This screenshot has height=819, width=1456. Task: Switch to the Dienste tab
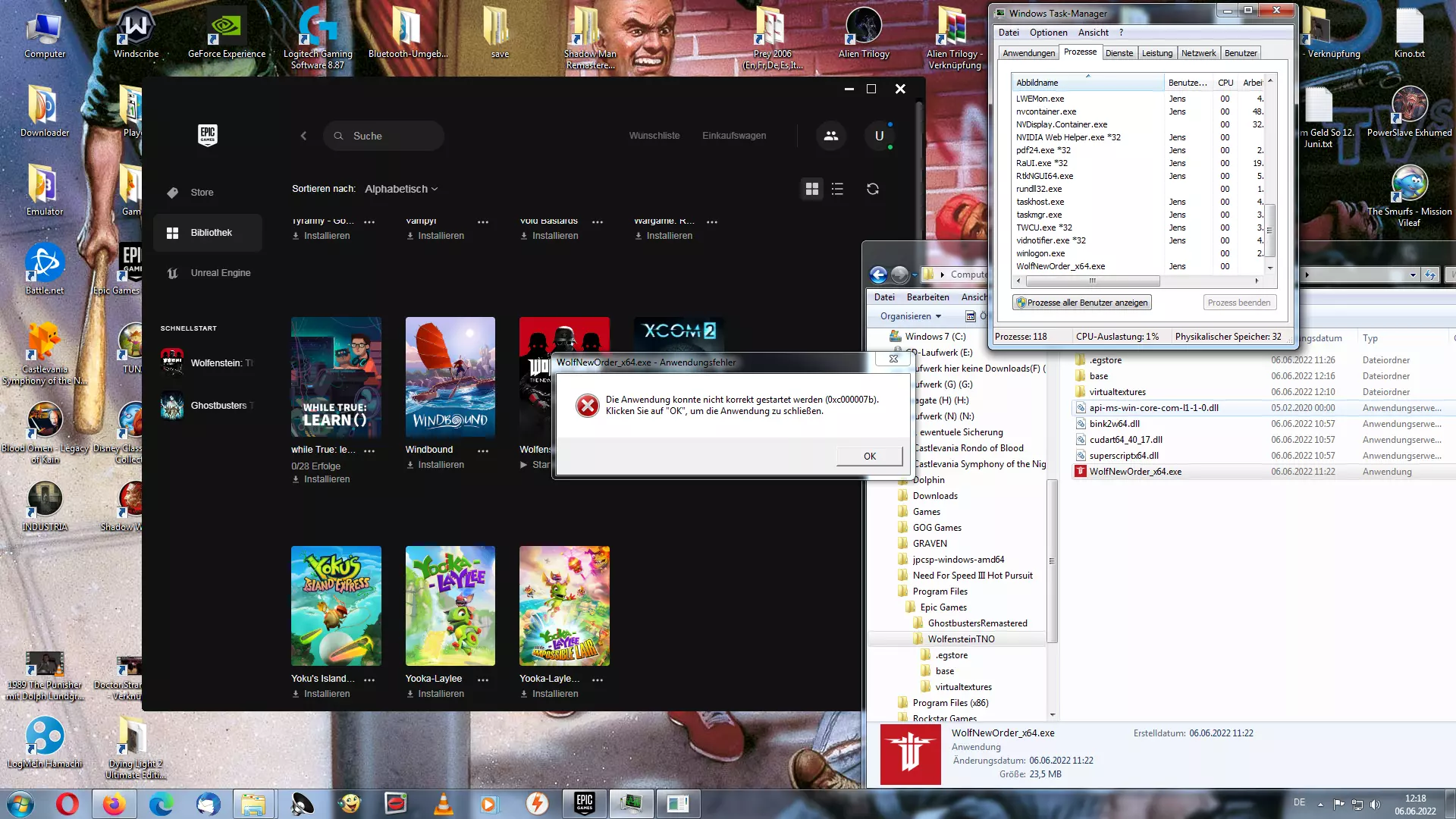pos(1119,53)
